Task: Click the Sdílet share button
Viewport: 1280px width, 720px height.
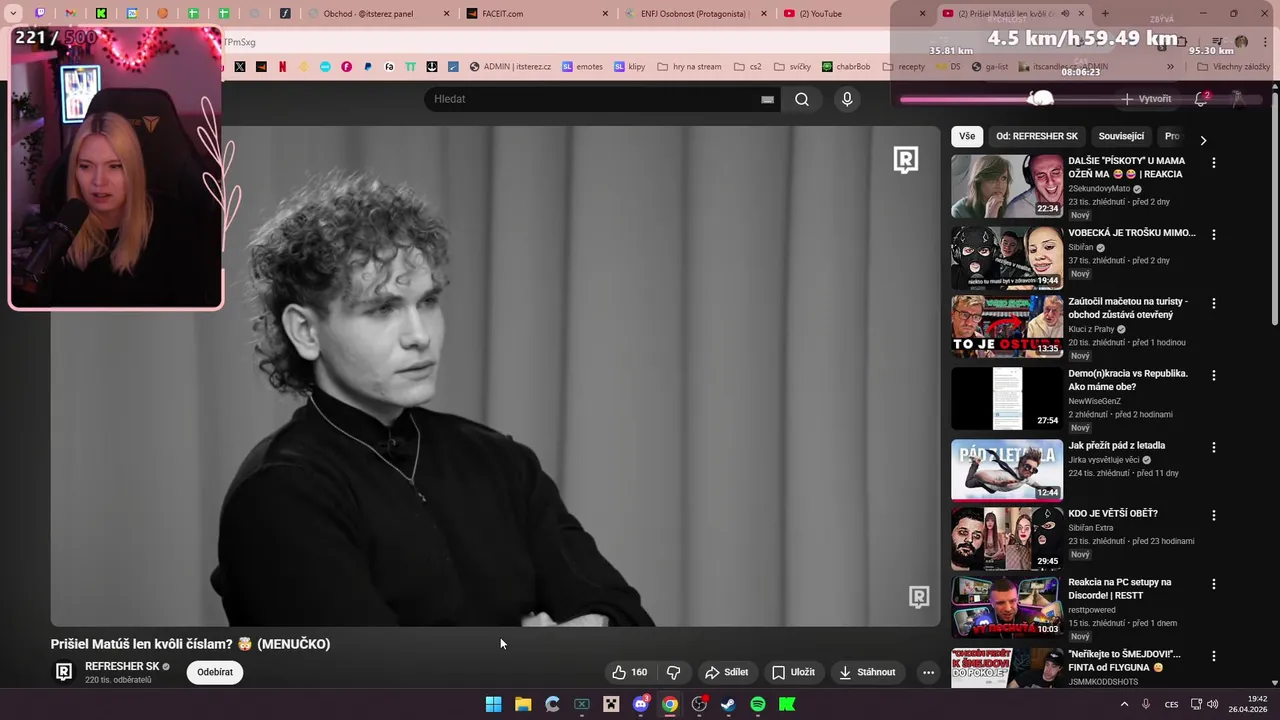Action: 727,672
